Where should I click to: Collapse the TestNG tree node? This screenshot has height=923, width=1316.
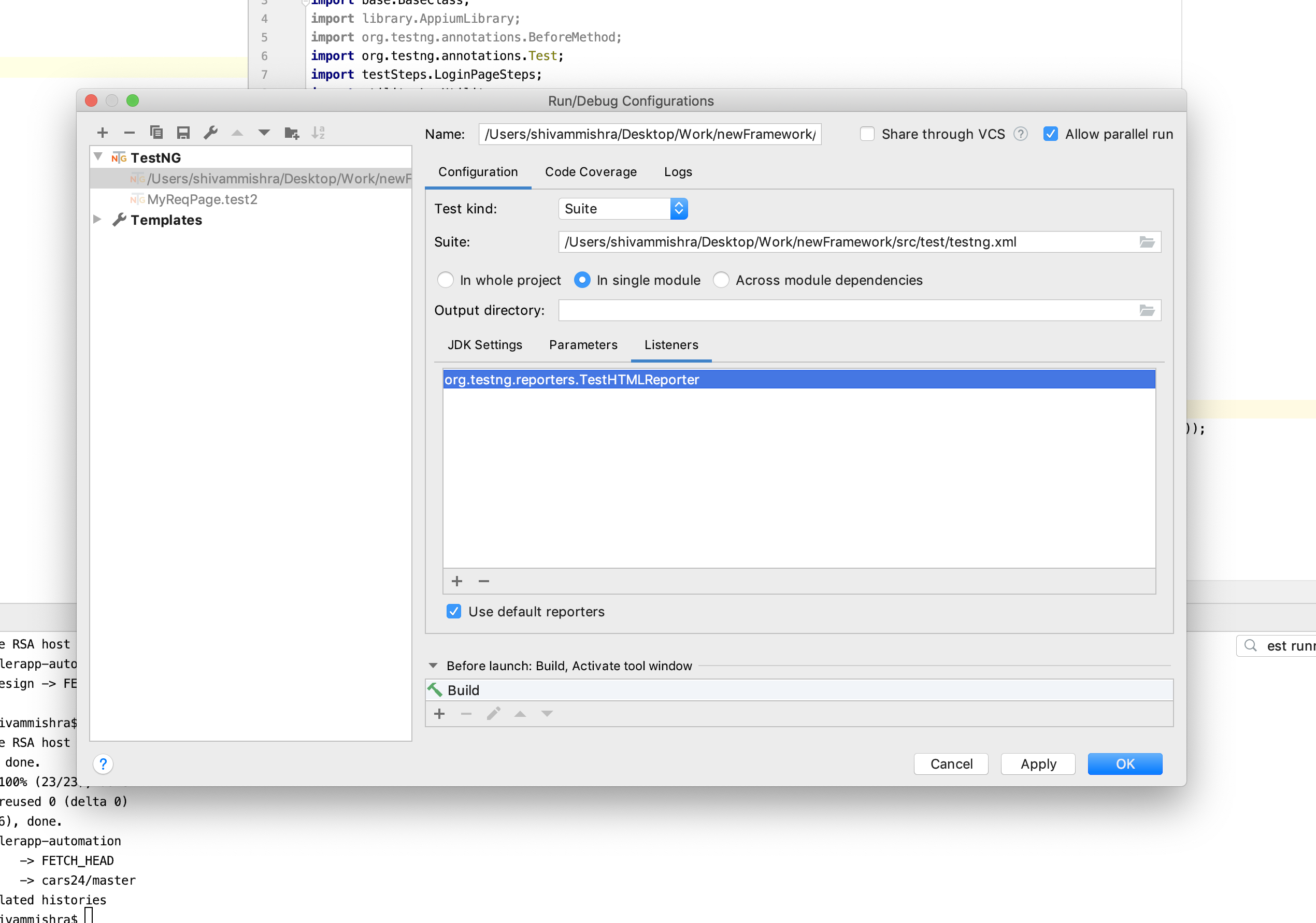(98, 157)
